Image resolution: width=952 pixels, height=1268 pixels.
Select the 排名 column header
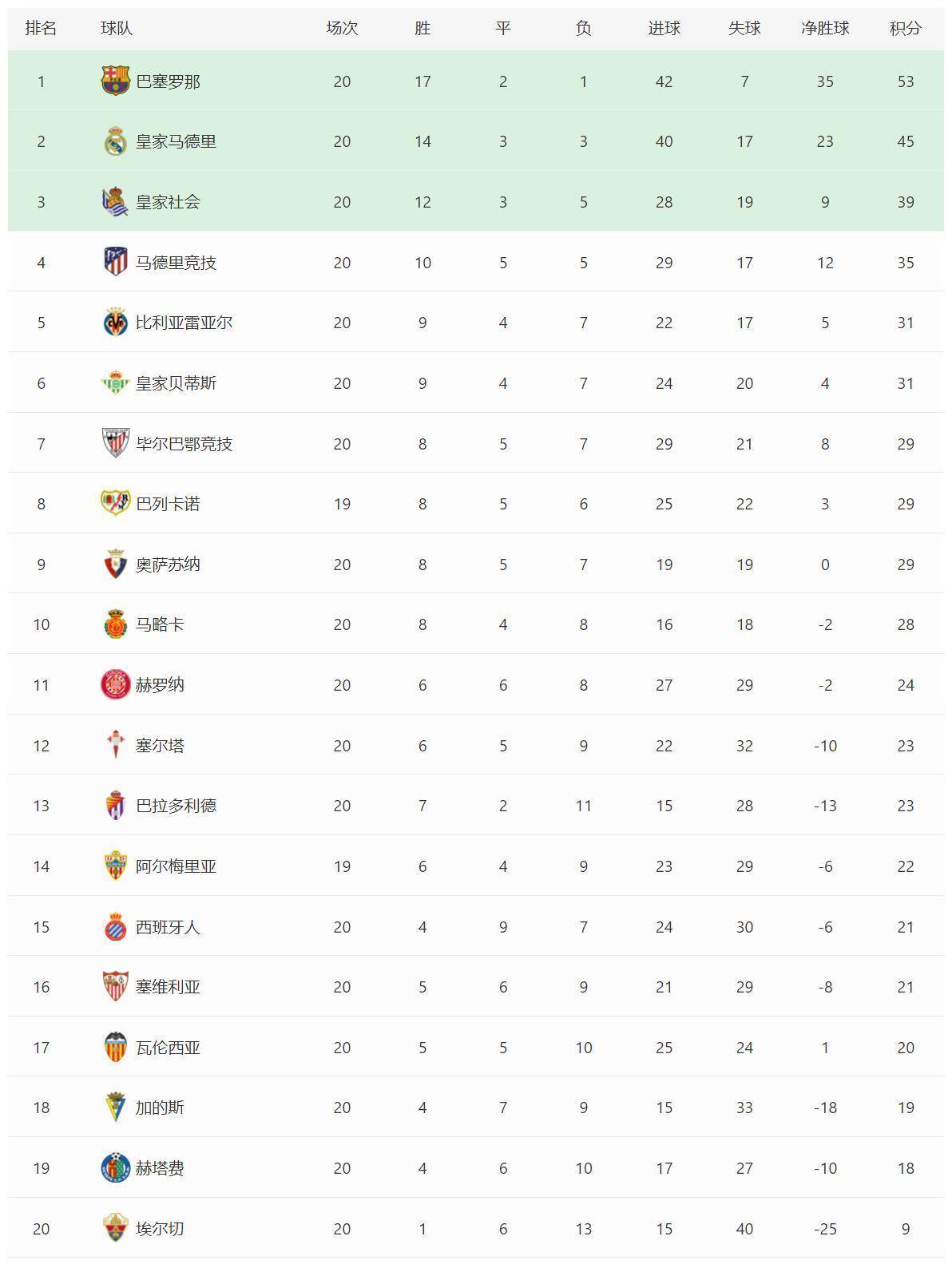(x=41, y=28)
